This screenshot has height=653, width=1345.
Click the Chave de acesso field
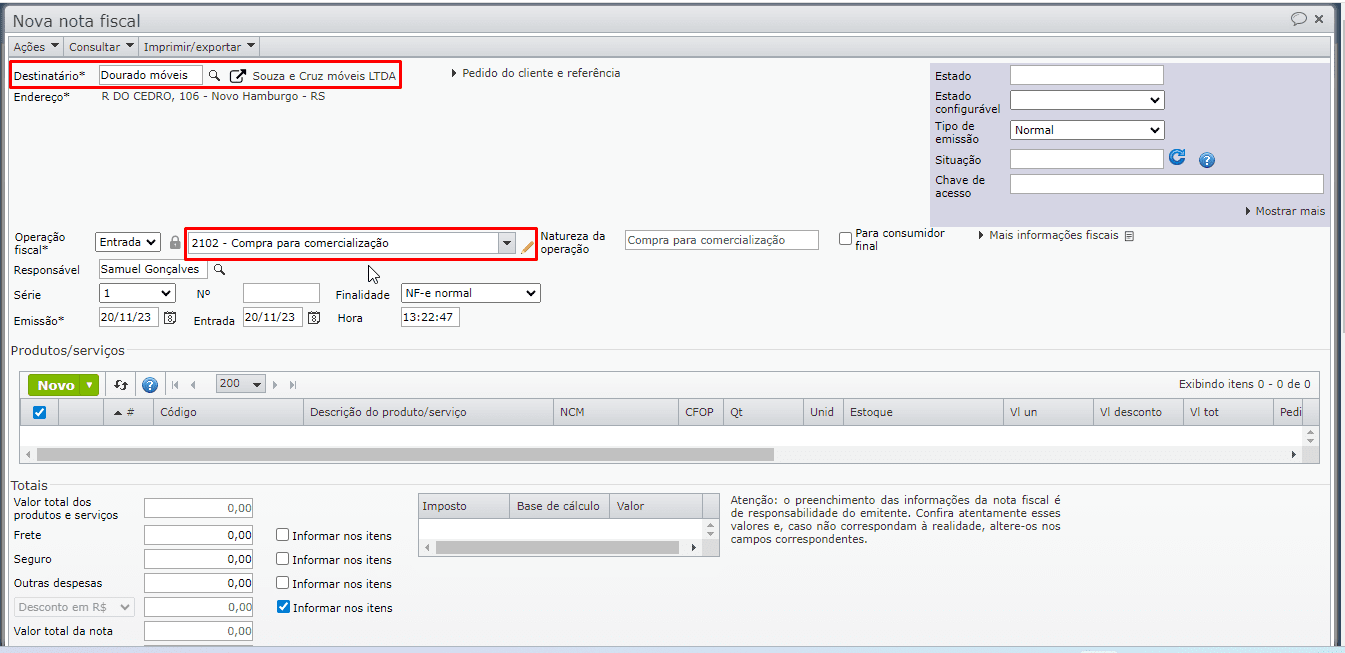(1167, 184)
